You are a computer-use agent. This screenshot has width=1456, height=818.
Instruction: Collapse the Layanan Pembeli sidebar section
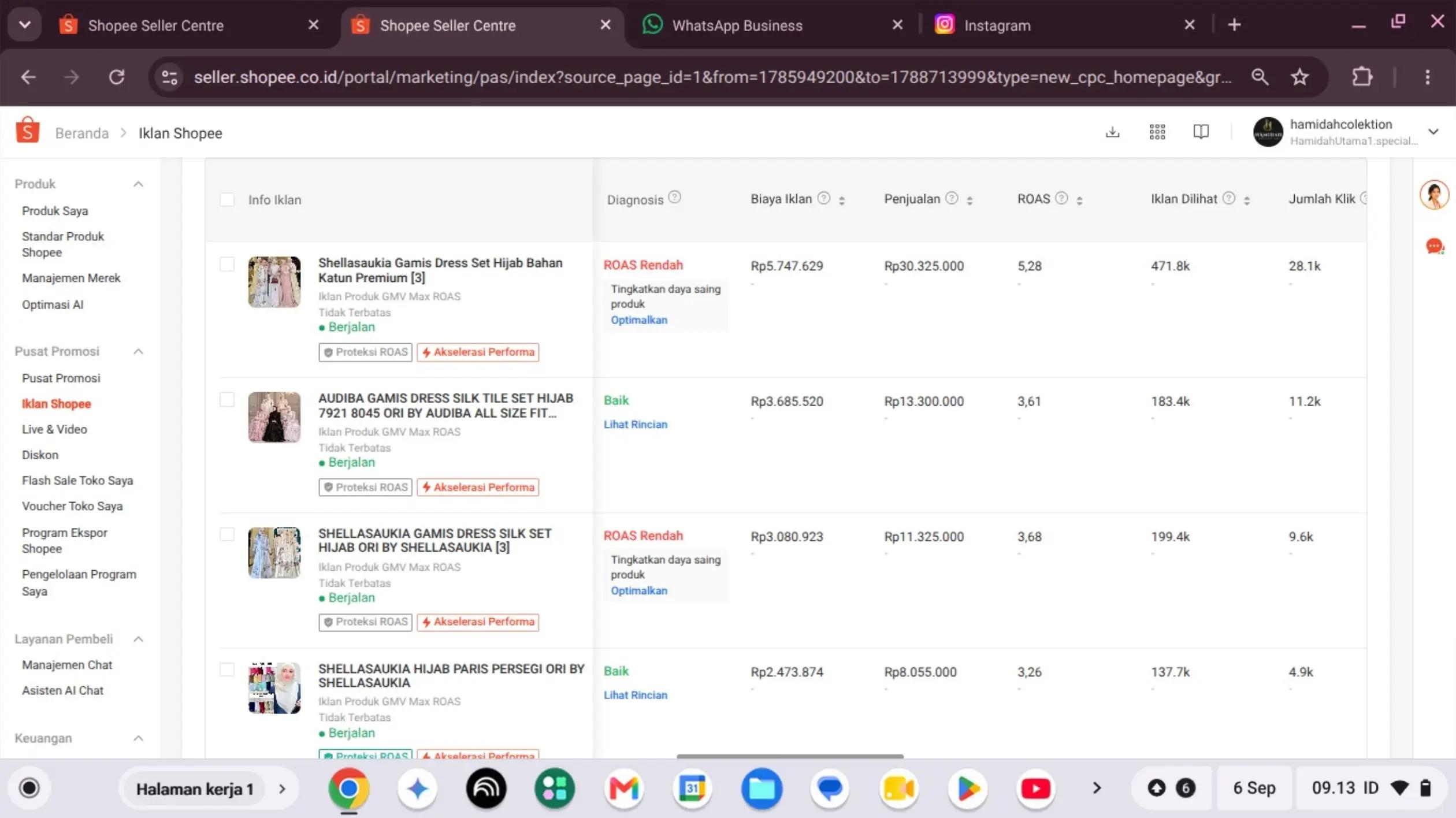pos(138,639)
